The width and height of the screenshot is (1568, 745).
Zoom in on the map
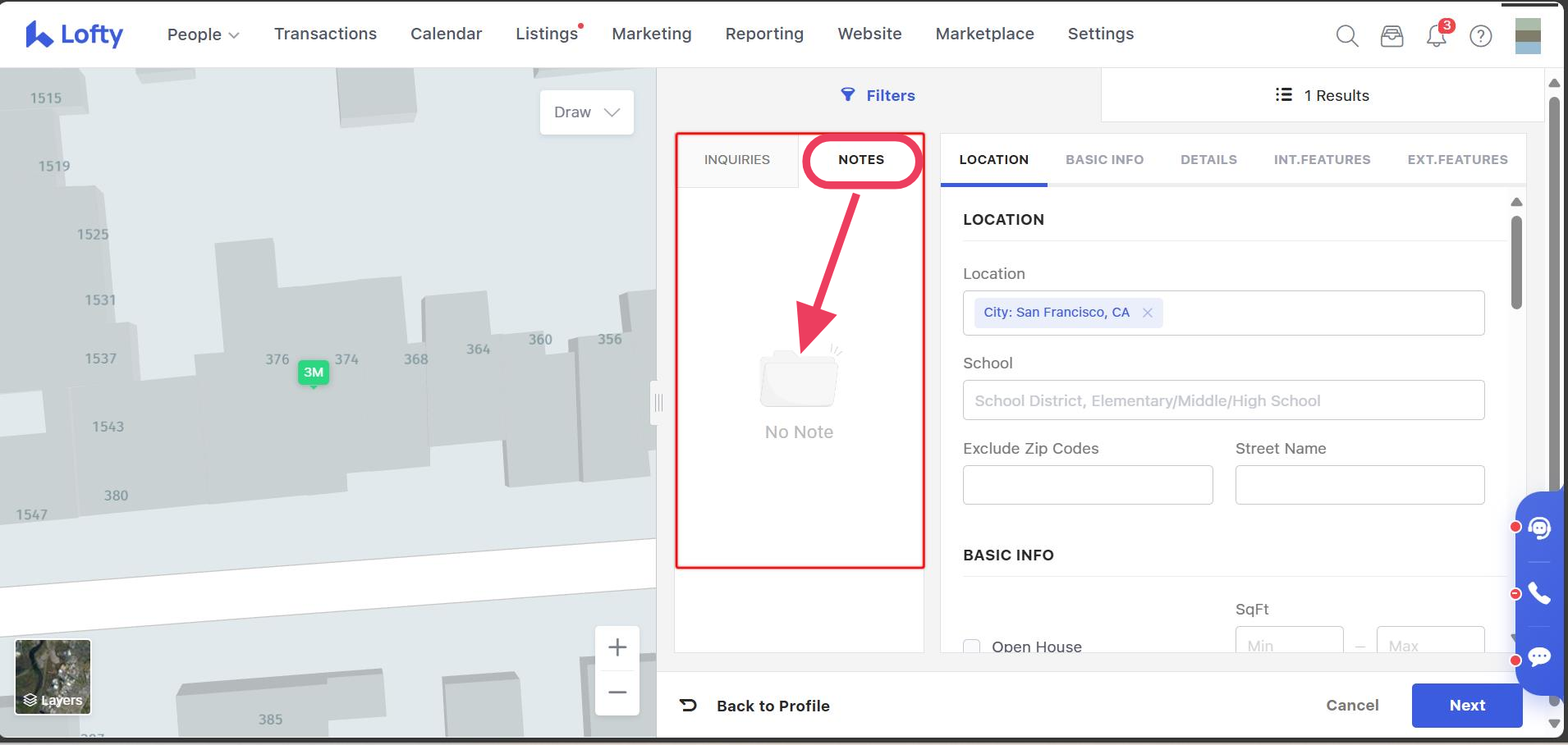click(x=617, y=647)
